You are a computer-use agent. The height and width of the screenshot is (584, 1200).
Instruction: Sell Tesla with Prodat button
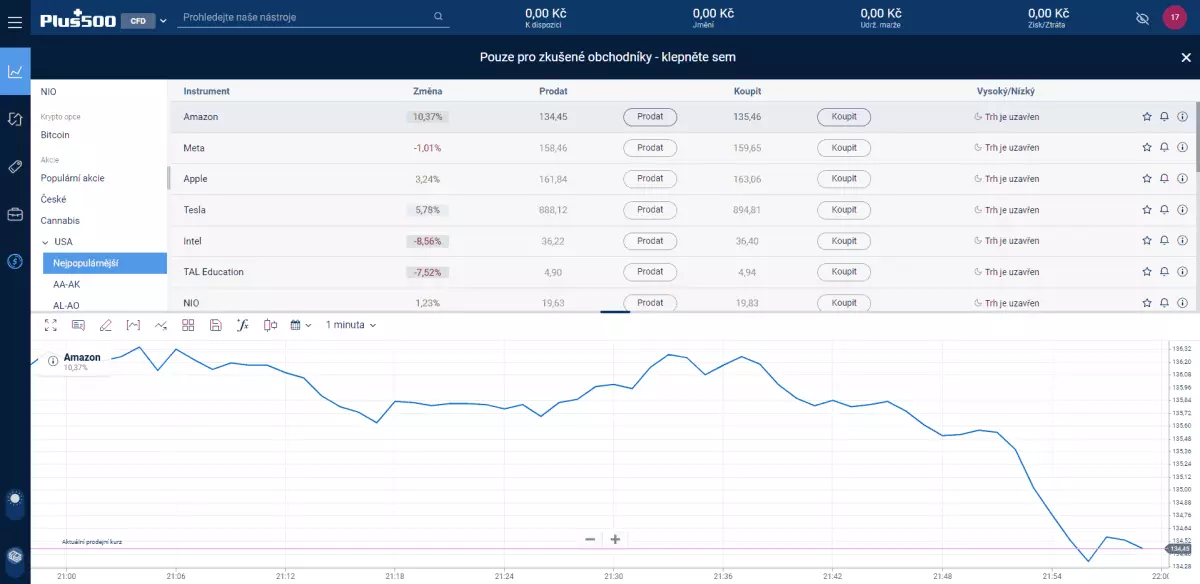650,210
